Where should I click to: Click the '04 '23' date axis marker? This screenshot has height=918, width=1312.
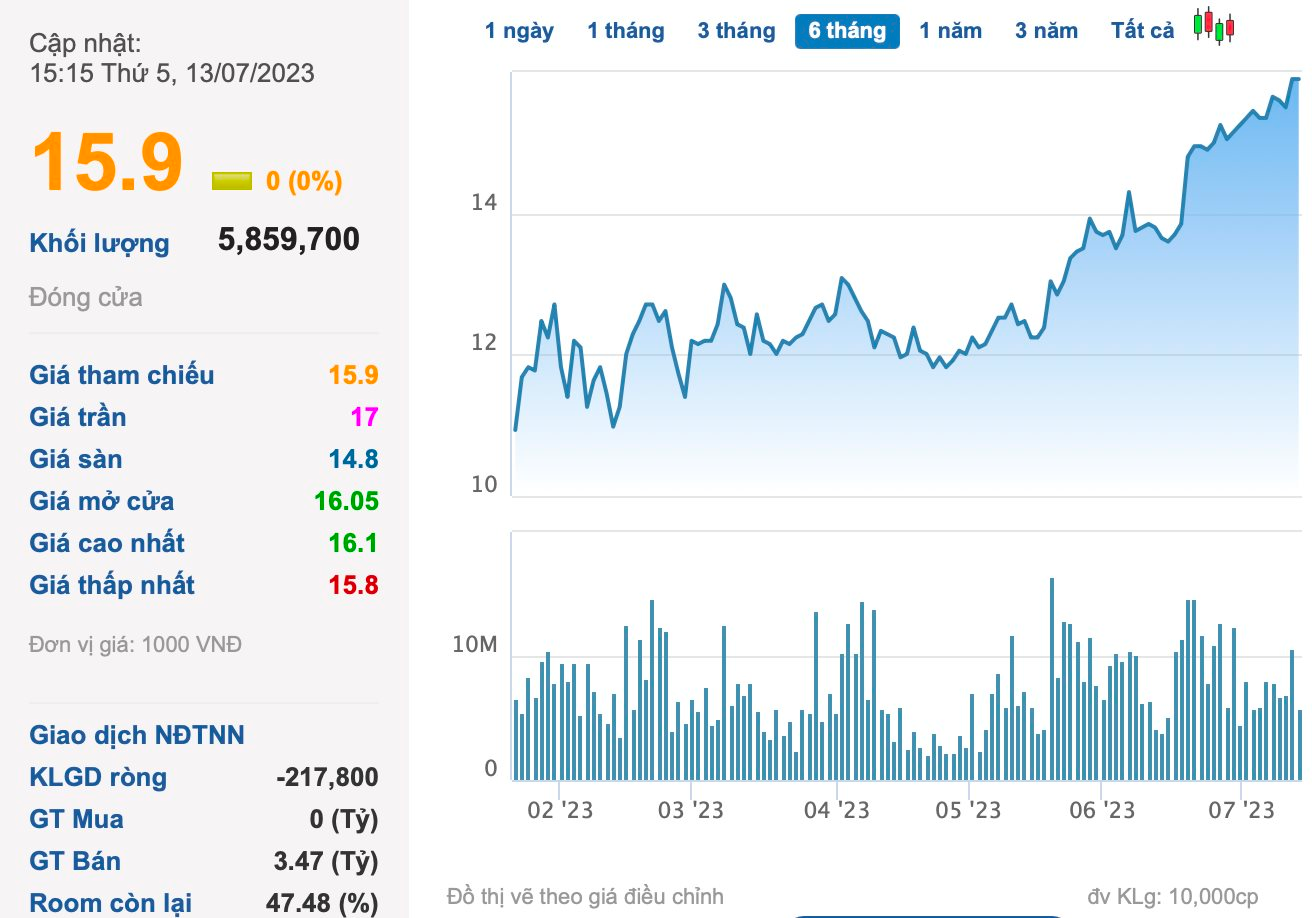pos(837,809)
